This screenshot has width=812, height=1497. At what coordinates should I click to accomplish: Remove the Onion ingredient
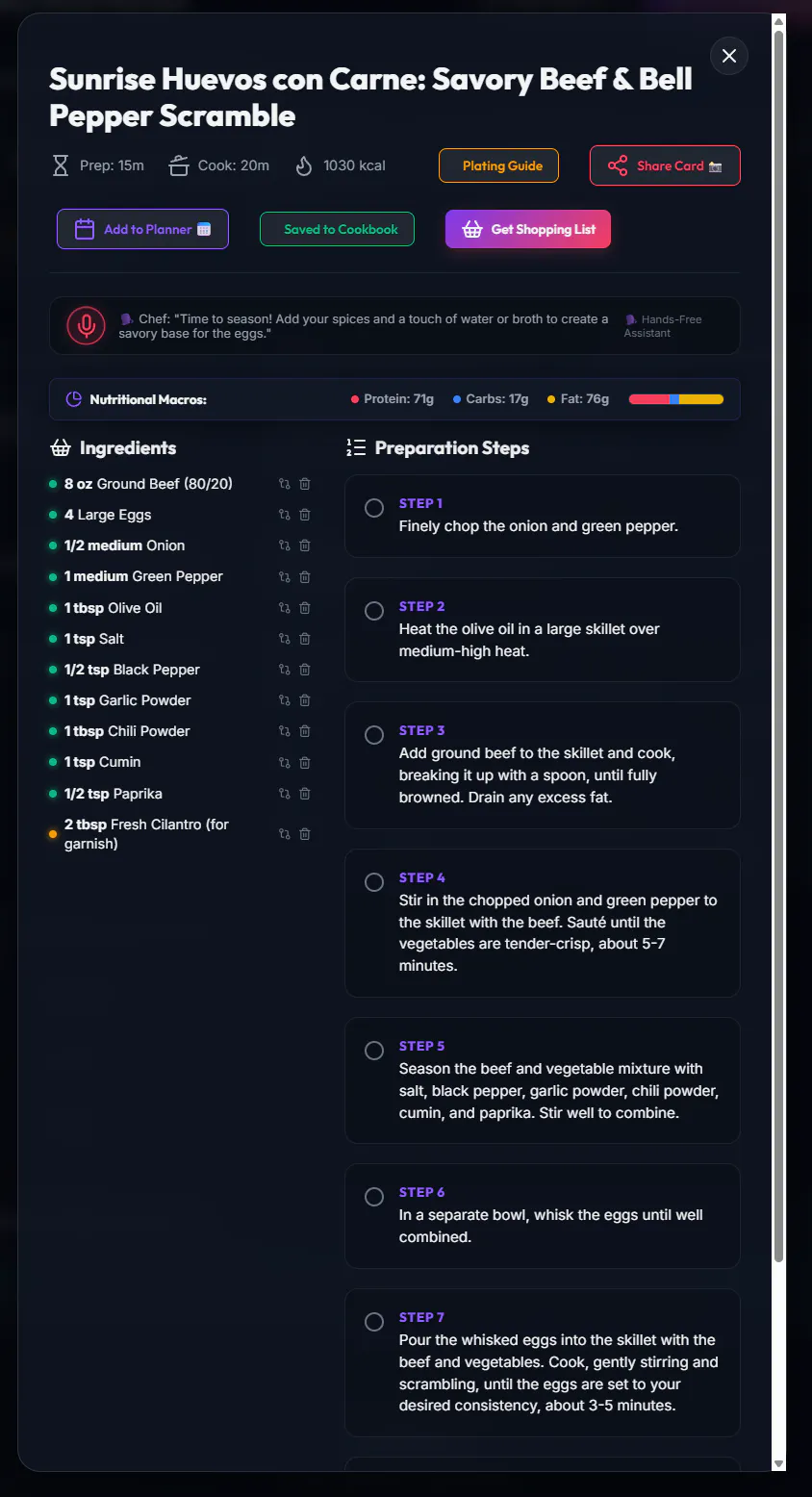click(x=305, y=546)
